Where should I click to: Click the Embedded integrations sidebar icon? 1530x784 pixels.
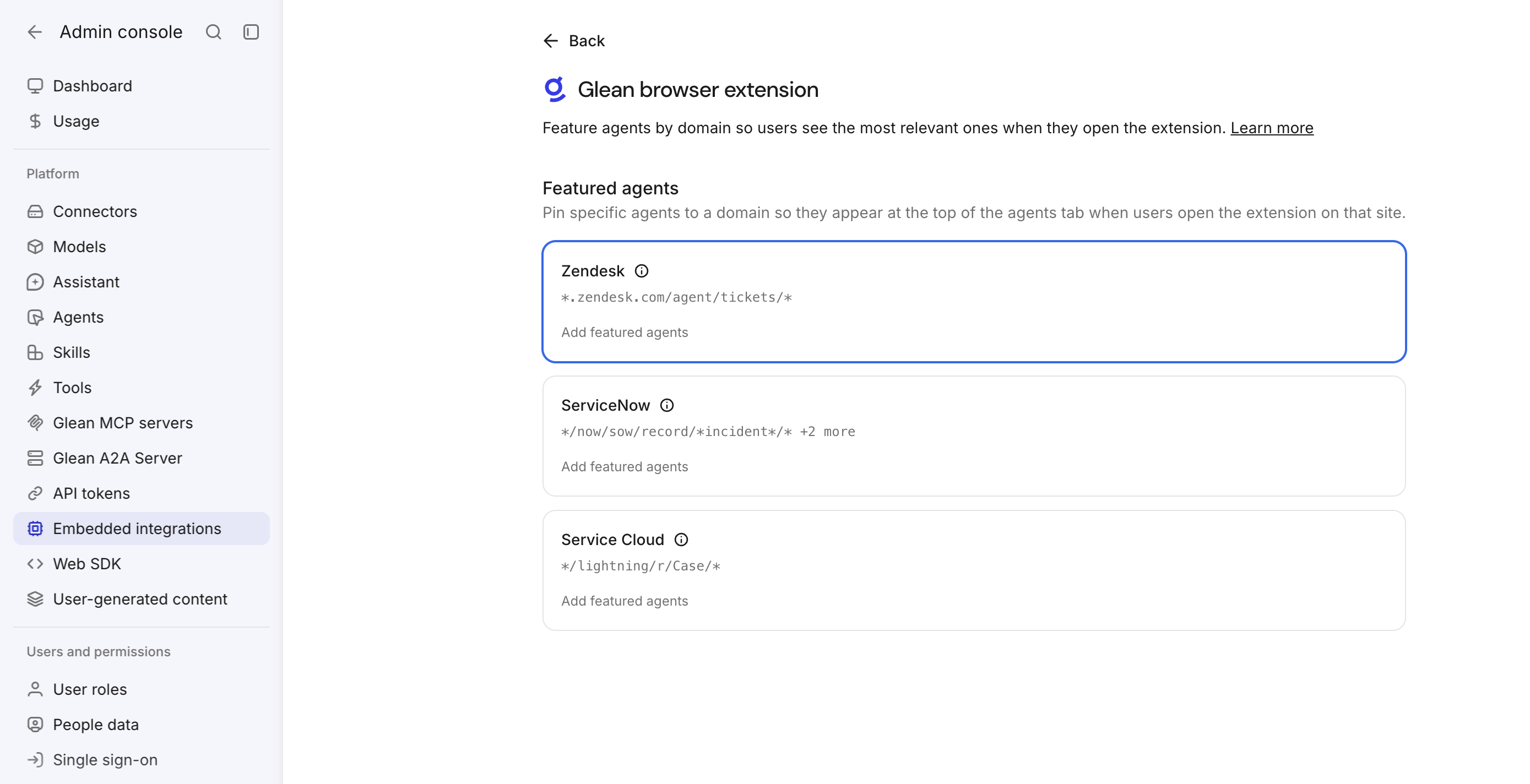[x=35, y=529]
